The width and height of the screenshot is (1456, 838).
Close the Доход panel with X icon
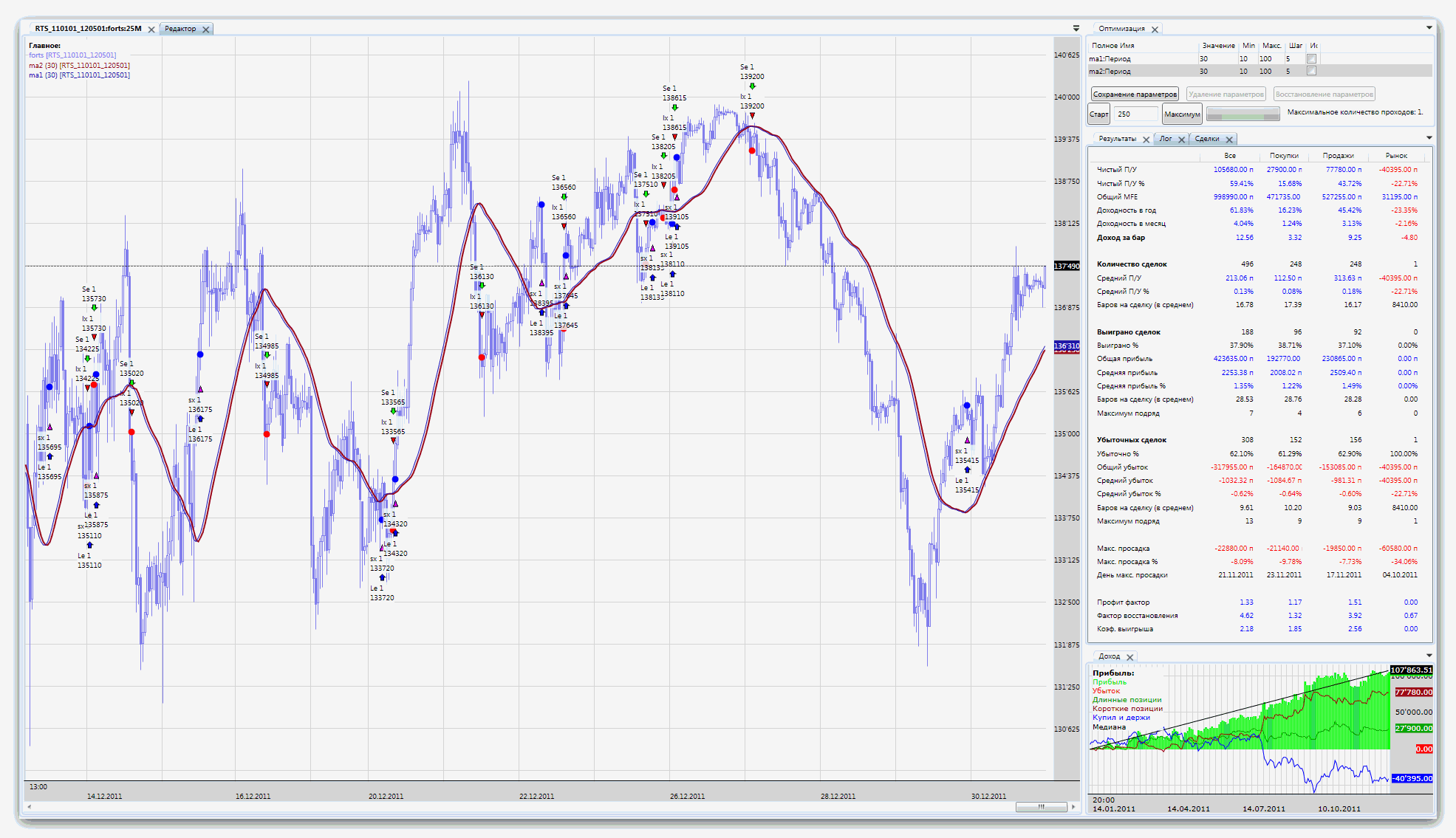point(1129,657)
